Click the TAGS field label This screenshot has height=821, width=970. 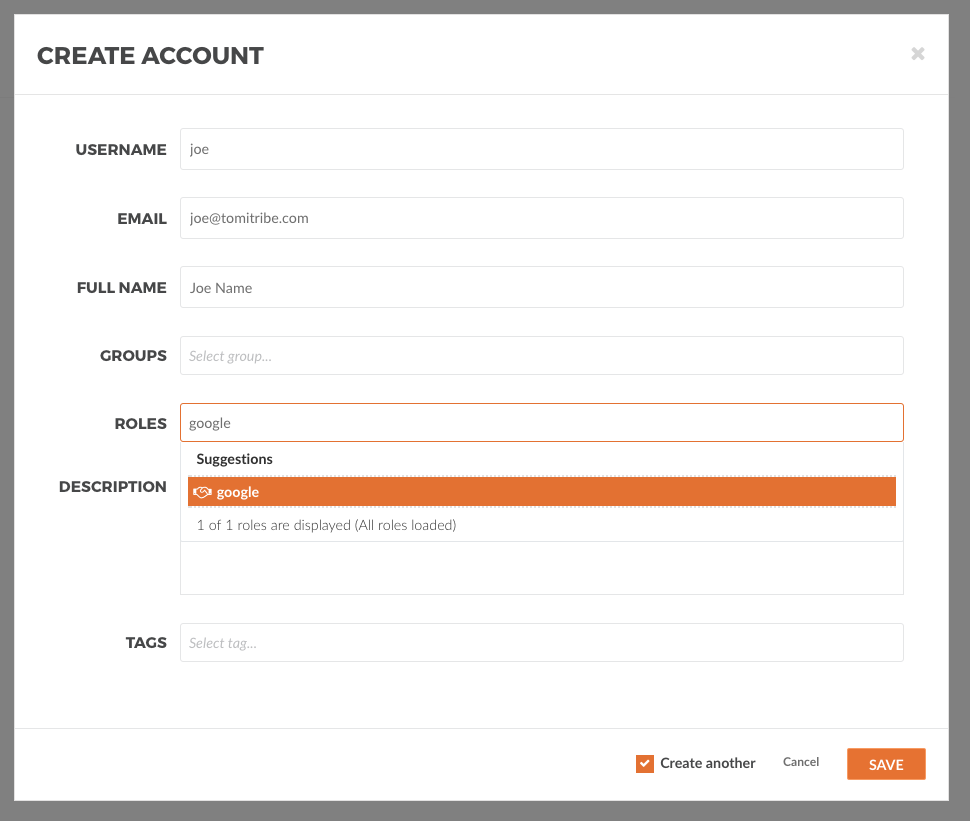146,643
